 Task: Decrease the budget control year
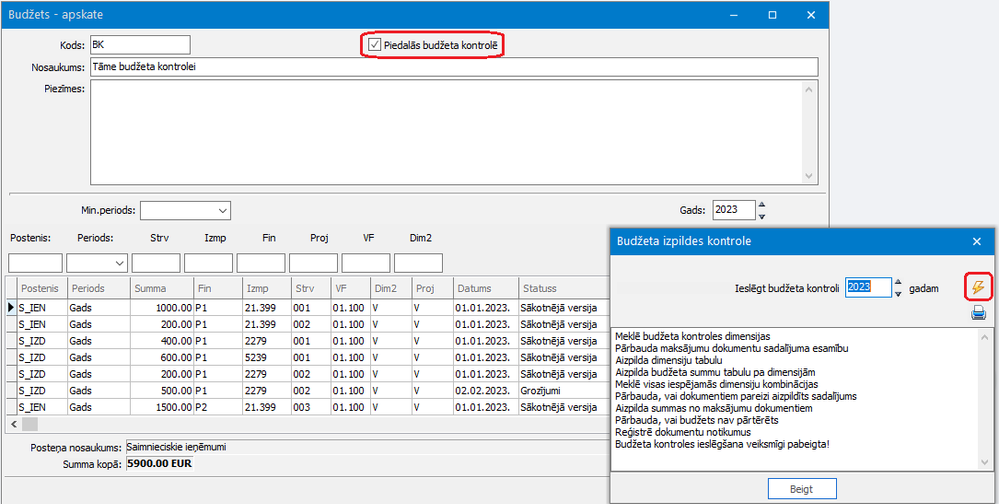pyautogui.click(x=898, y=293)
